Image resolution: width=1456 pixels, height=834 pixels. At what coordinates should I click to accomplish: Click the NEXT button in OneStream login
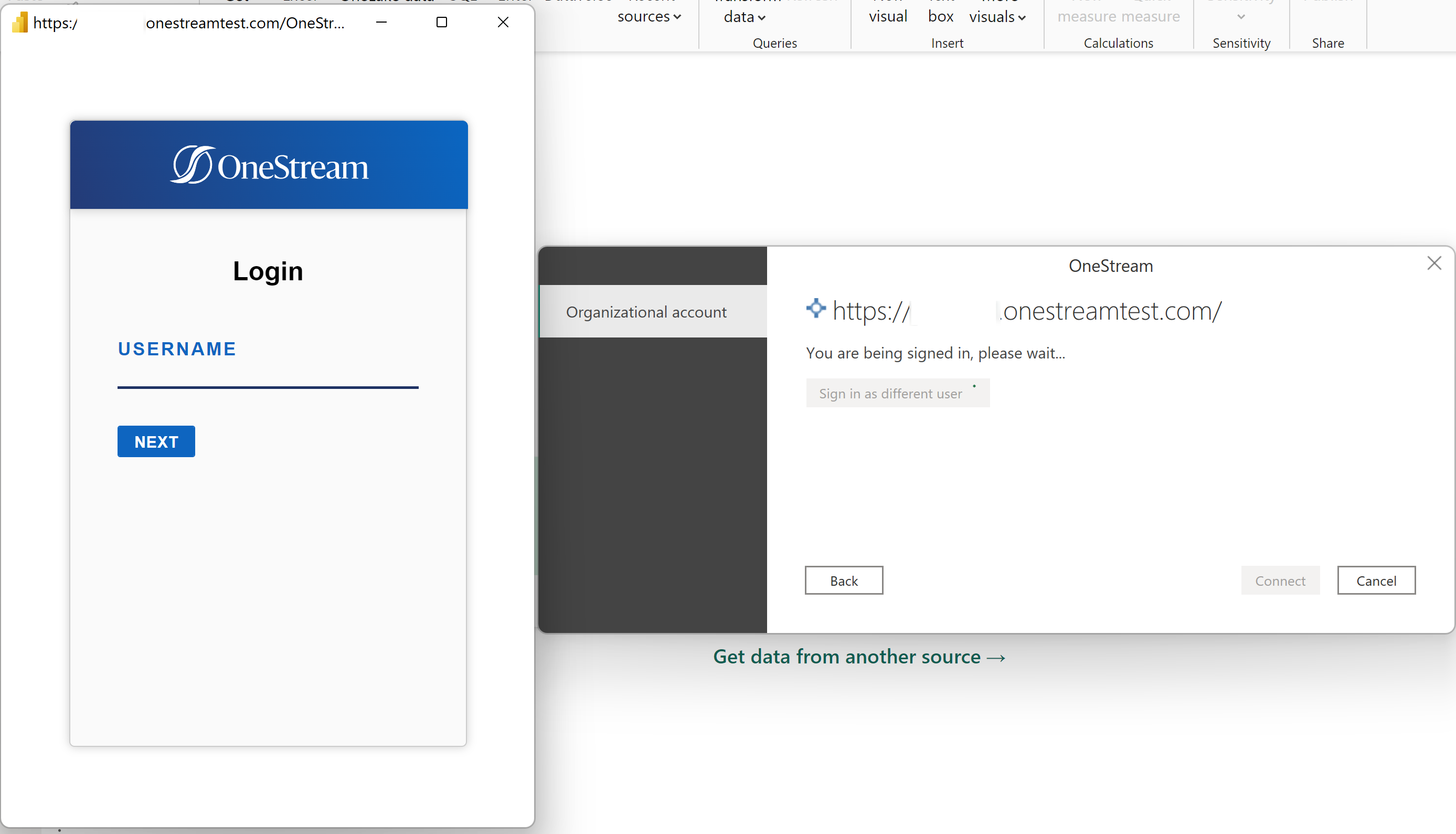[x=156, y=441]
